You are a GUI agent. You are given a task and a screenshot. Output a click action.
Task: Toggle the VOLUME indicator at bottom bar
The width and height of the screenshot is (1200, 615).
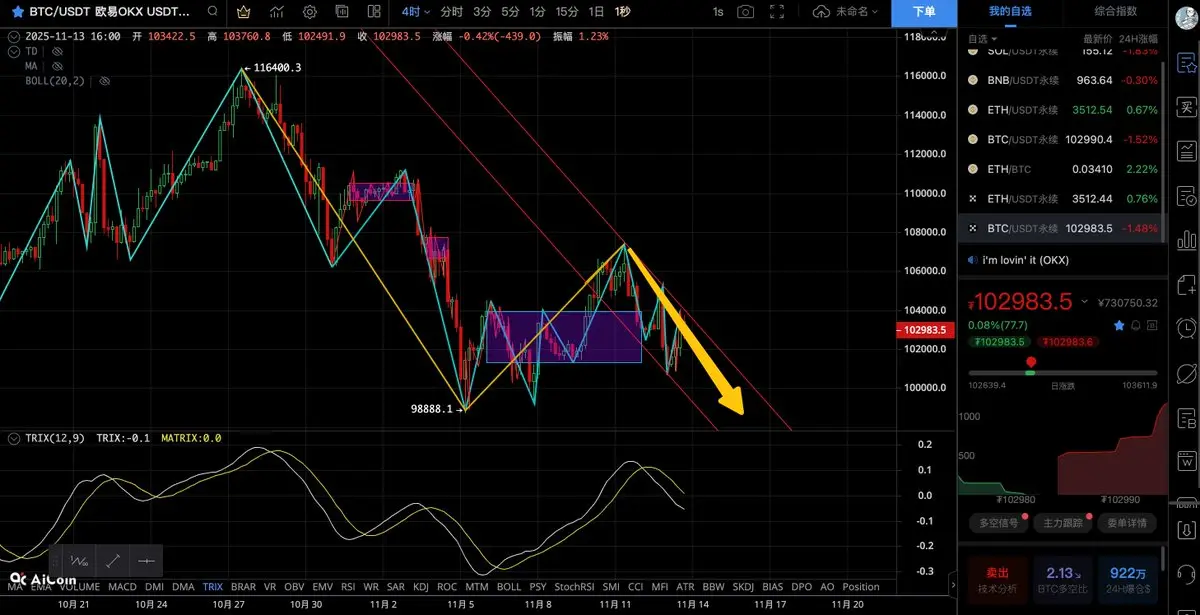coord(80,587)
